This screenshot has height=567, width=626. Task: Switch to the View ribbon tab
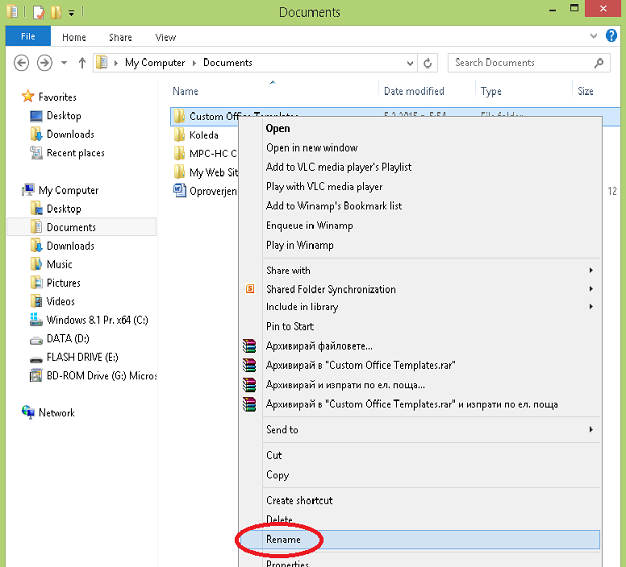tap(165, 37)
